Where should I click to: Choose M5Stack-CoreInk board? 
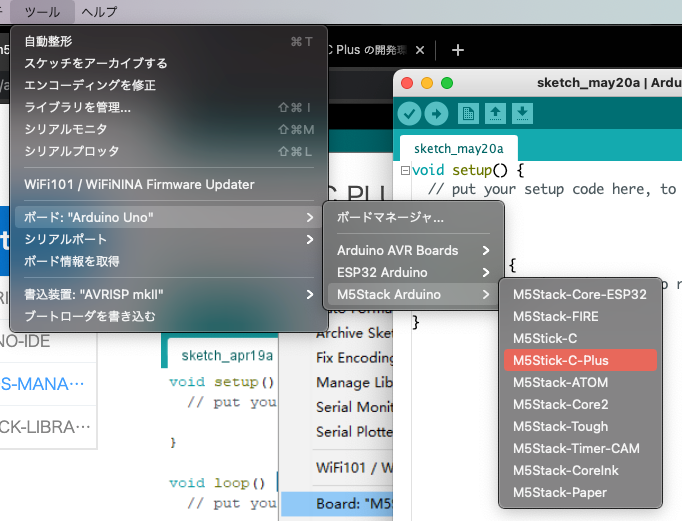pos(580,470)
